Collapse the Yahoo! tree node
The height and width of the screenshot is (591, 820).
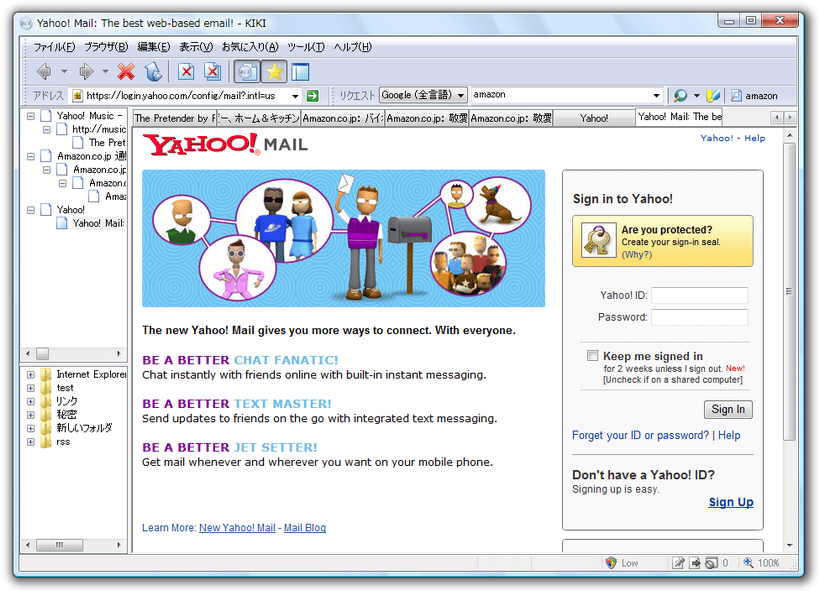(31, 210)
